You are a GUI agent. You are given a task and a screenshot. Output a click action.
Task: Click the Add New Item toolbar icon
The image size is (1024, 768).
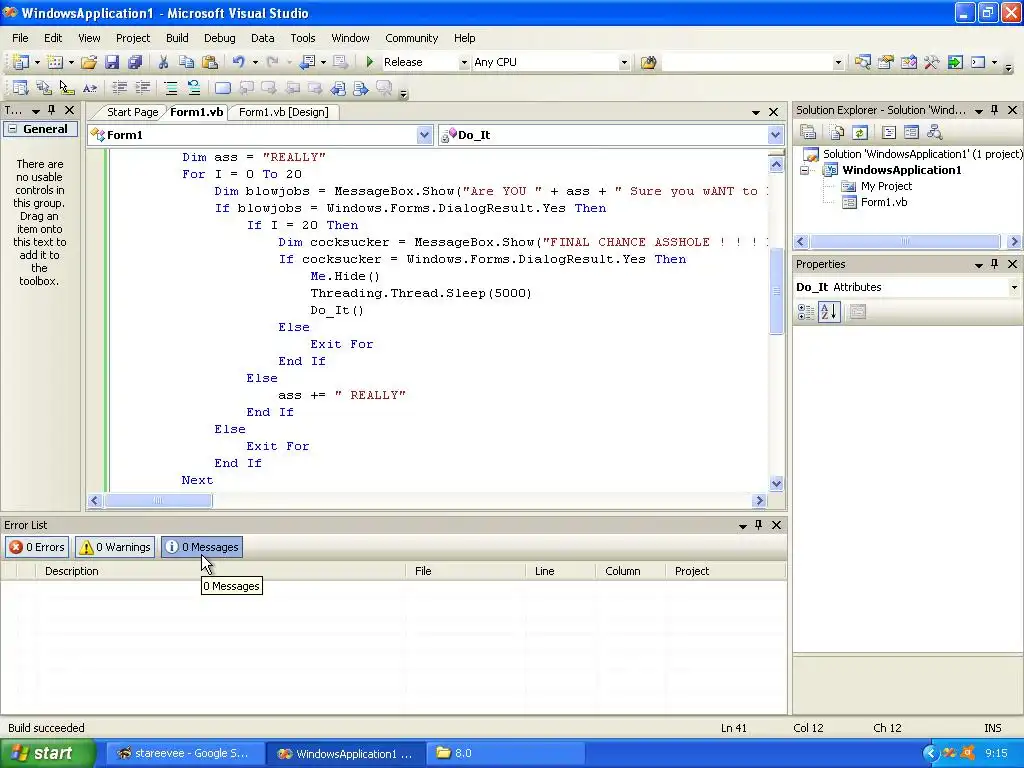click(55, 62)
